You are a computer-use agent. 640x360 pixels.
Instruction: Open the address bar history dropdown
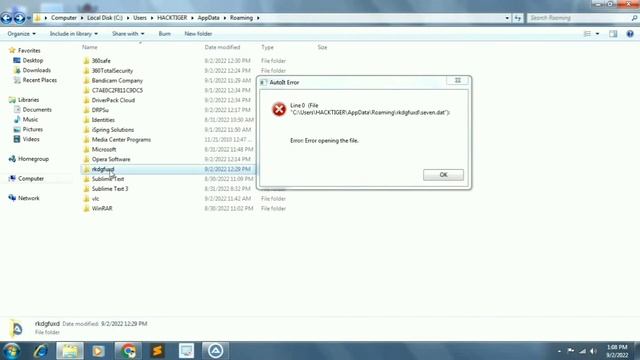pyautogui.click(x=507, y=18)
